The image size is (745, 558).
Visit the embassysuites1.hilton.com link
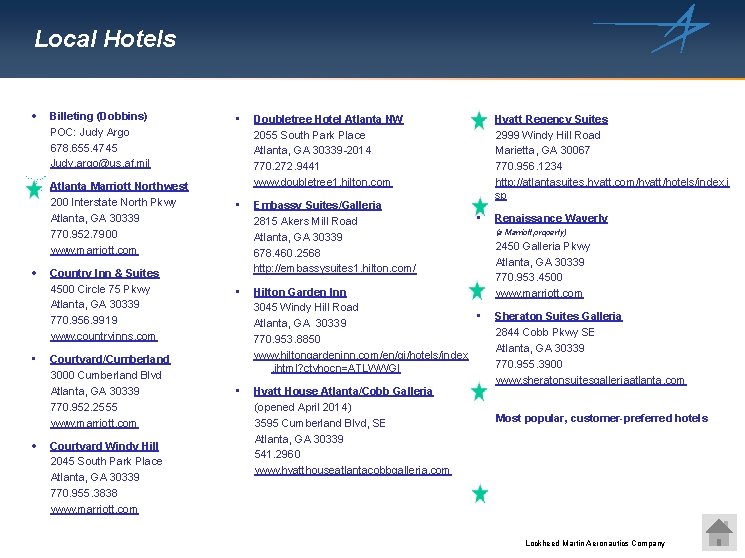pyautogui.click(x=334, y=269)
